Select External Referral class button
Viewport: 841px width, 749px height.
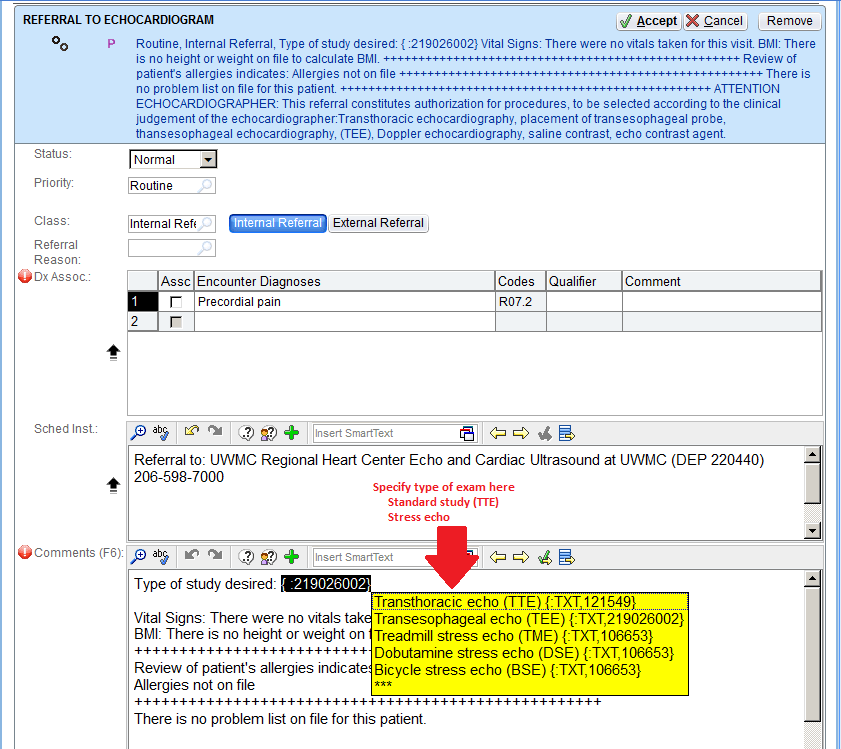(x=378, y=223)
